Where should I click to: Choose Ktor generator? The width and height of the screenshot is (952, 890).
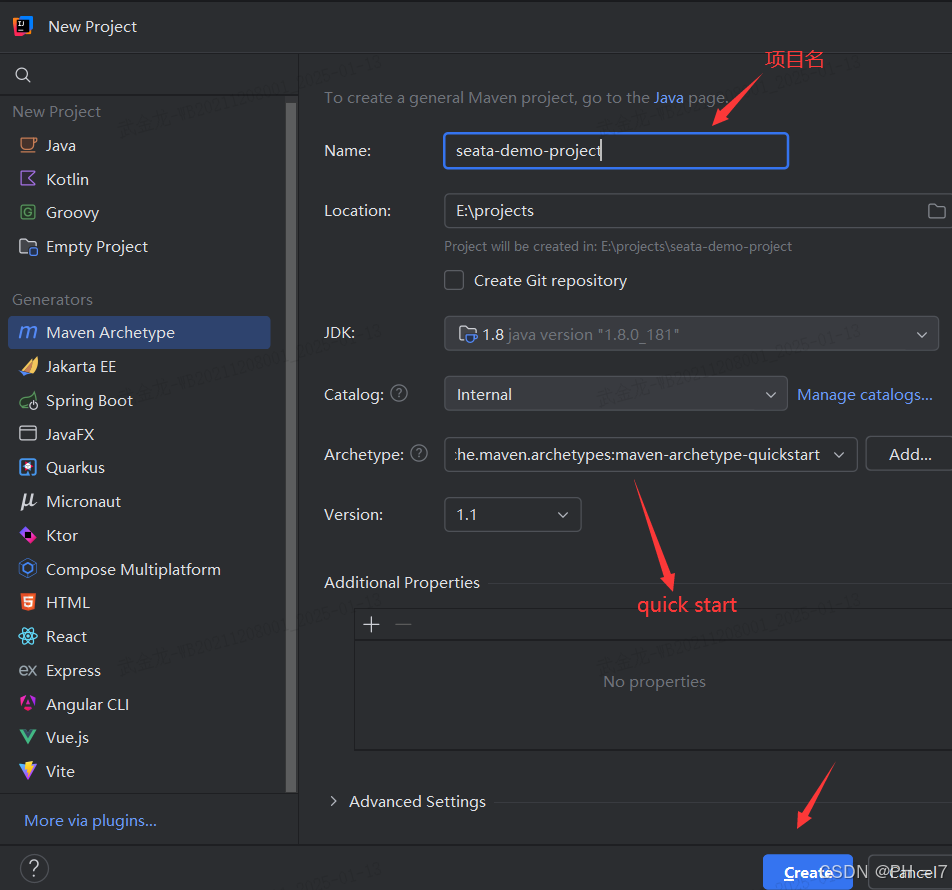point(139,535)
